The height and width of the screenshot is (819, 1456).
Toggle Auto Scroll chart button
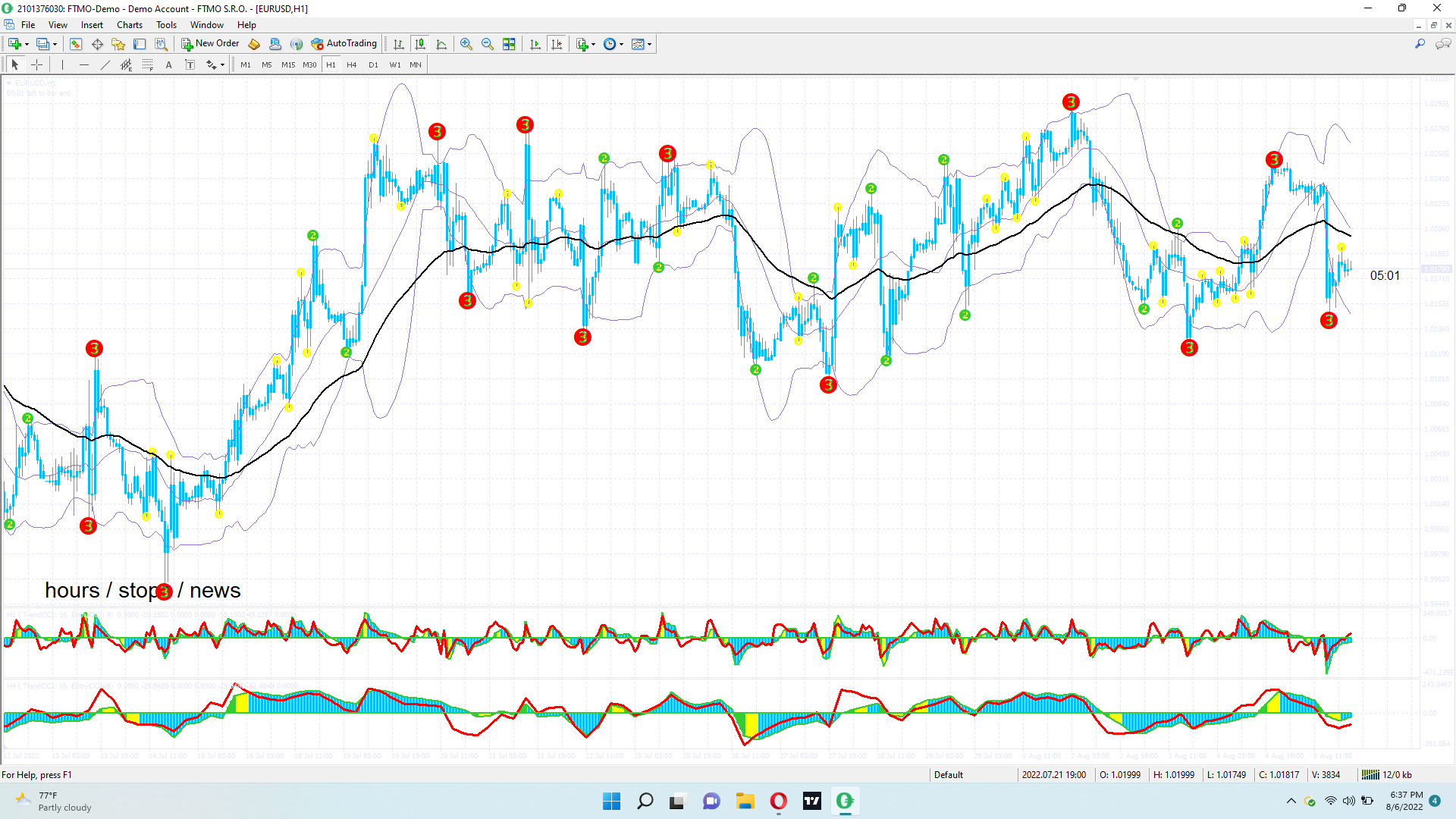tap(535, 44)
